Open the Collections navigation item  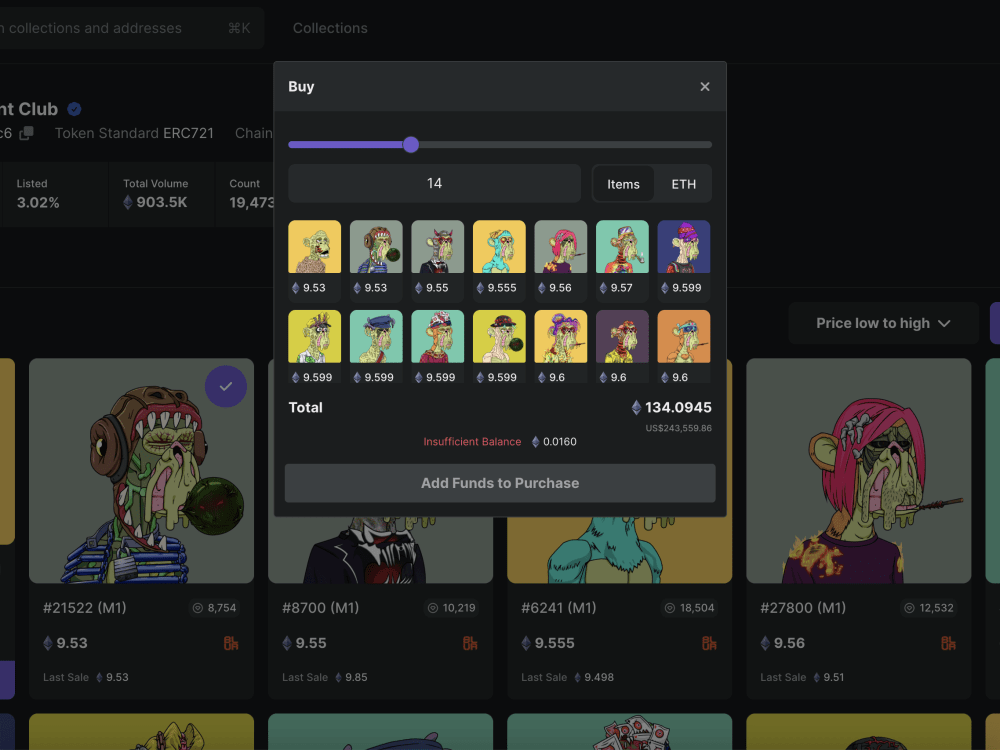330,28
